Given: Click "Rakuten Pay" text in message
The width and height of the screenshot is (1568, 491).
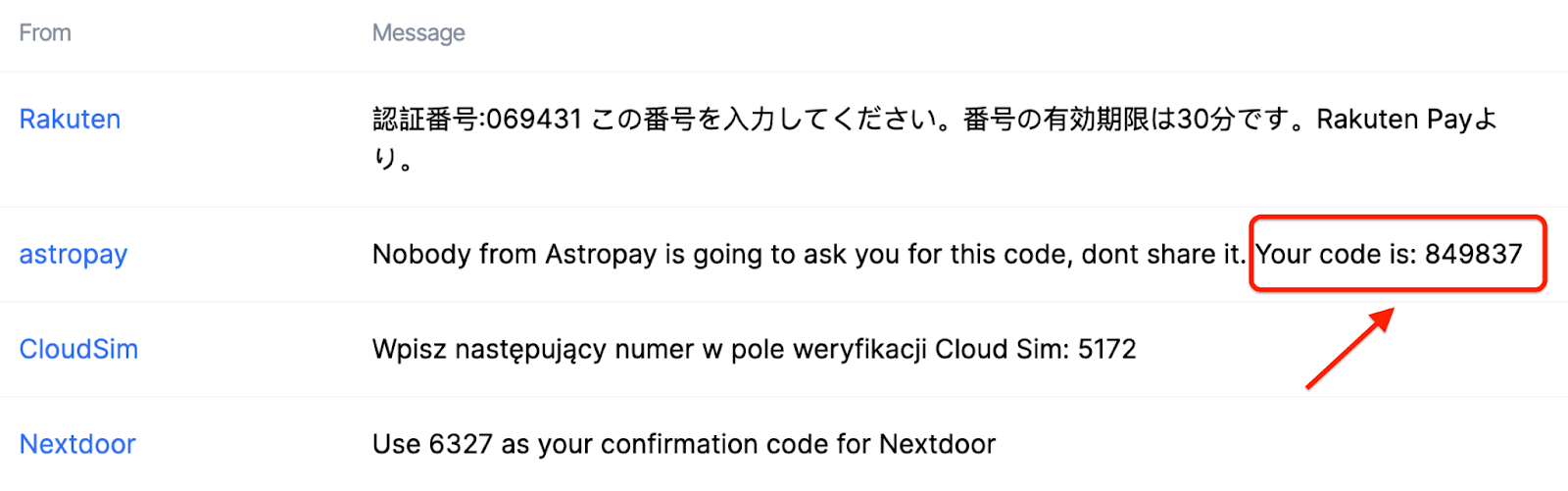Looking at the screenshot, I should [1394, 120].
